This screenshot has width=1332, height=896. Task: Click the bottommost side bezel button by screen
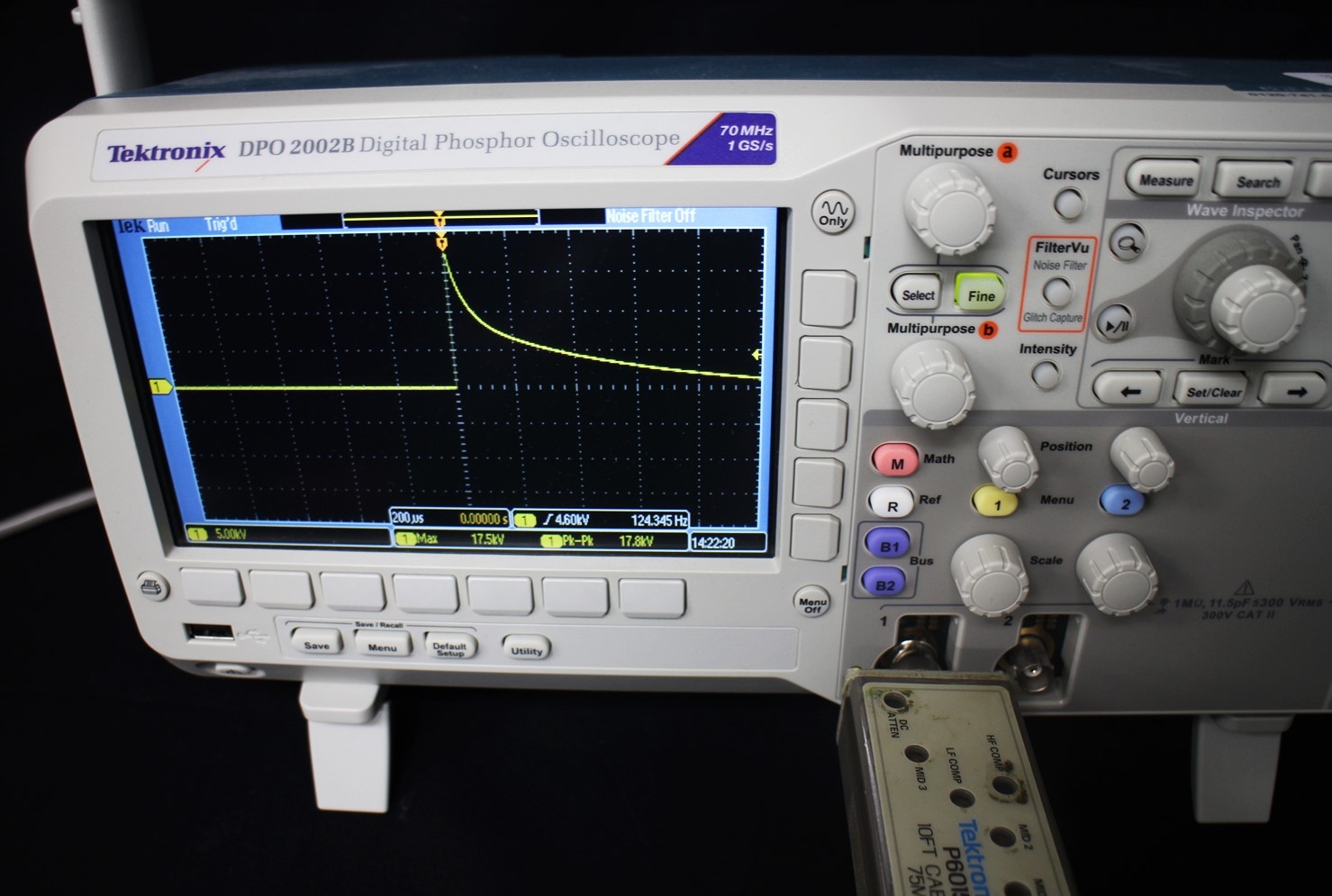(815, 536)
